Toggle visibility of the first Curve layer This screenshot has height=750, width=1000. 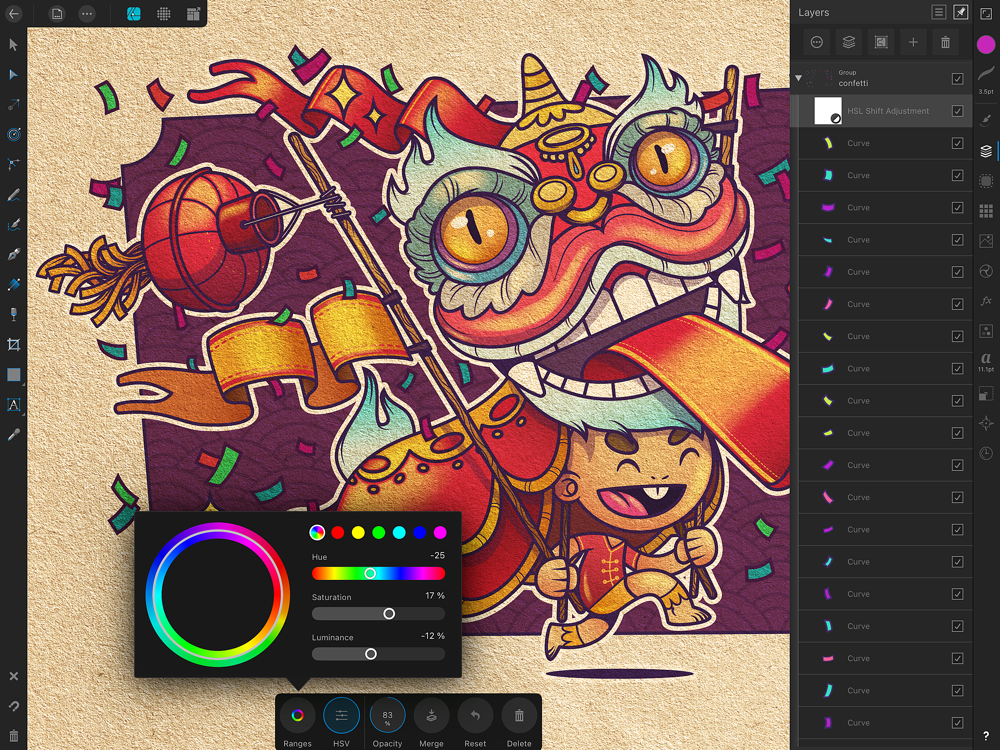pos(957,143)
